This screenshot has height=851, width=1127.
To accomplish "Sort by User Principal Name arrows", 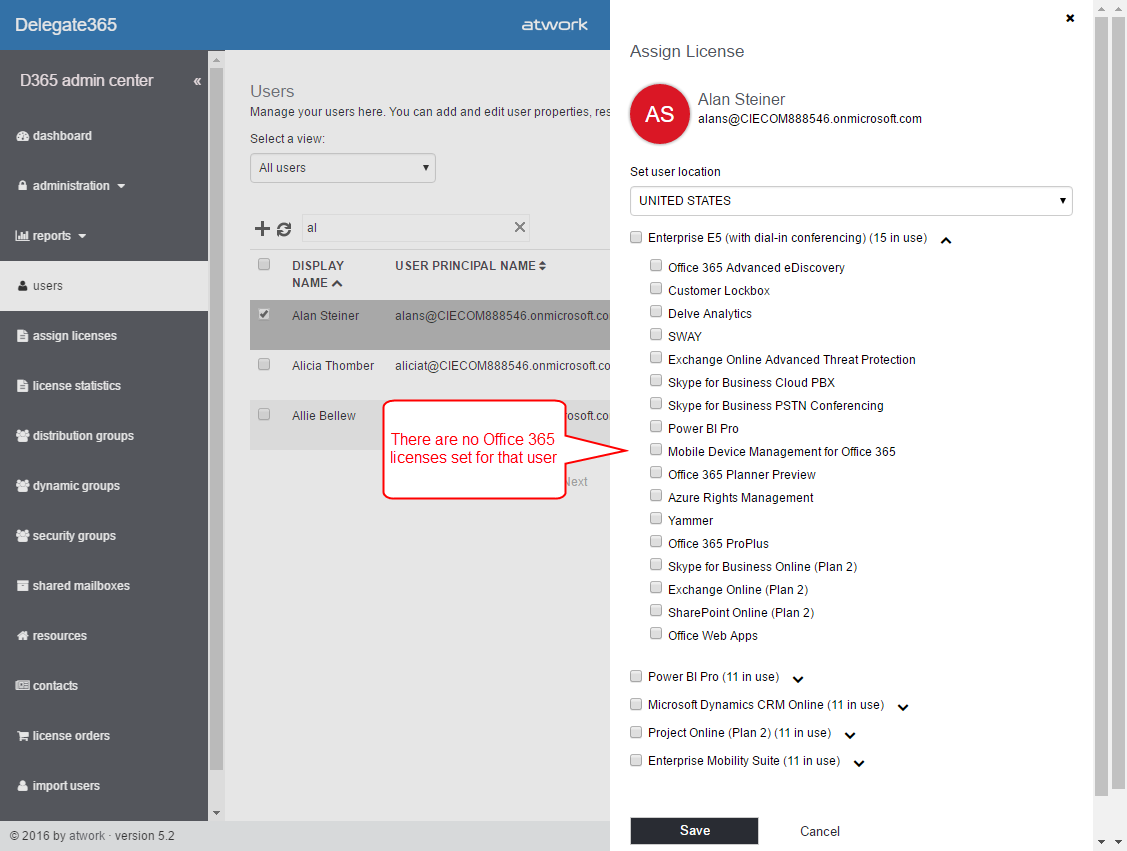I will click(x=543, y=265).
